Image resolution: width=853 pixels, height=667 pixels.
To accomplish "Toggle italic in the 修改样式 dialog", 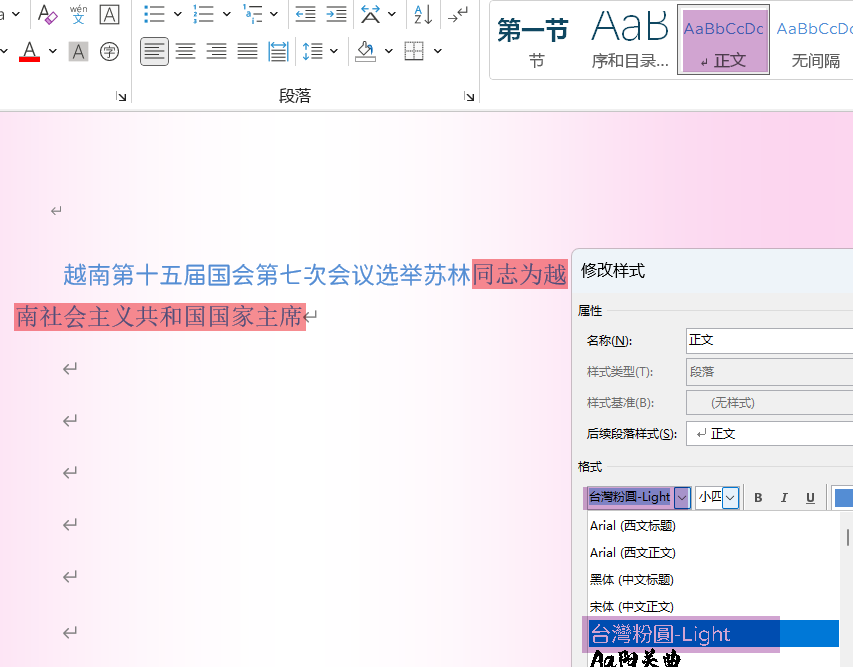I will click(784, 498).
